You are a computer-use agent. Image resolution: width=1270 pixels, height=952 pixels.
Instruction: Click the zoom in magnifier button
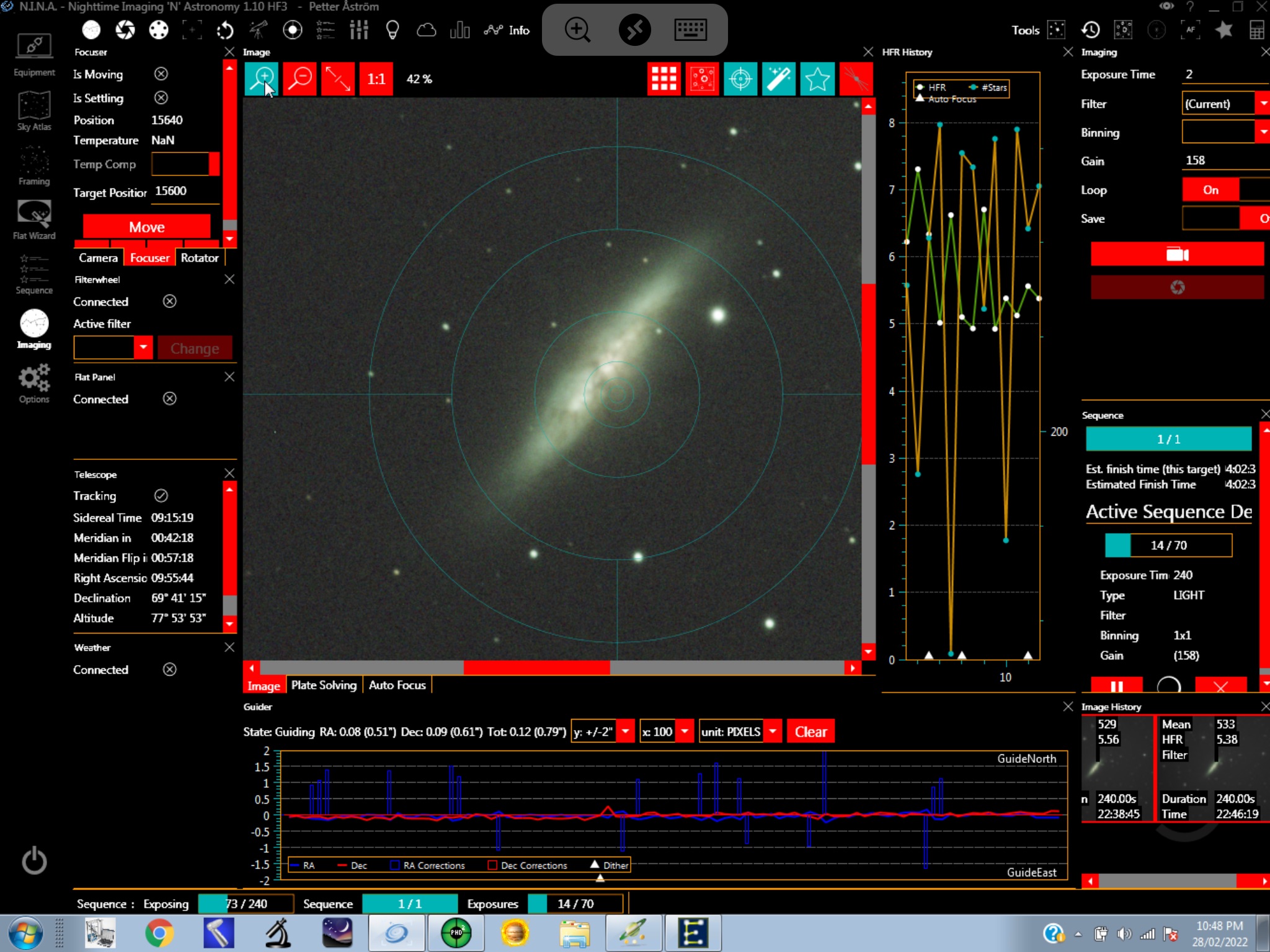[261, 79]
